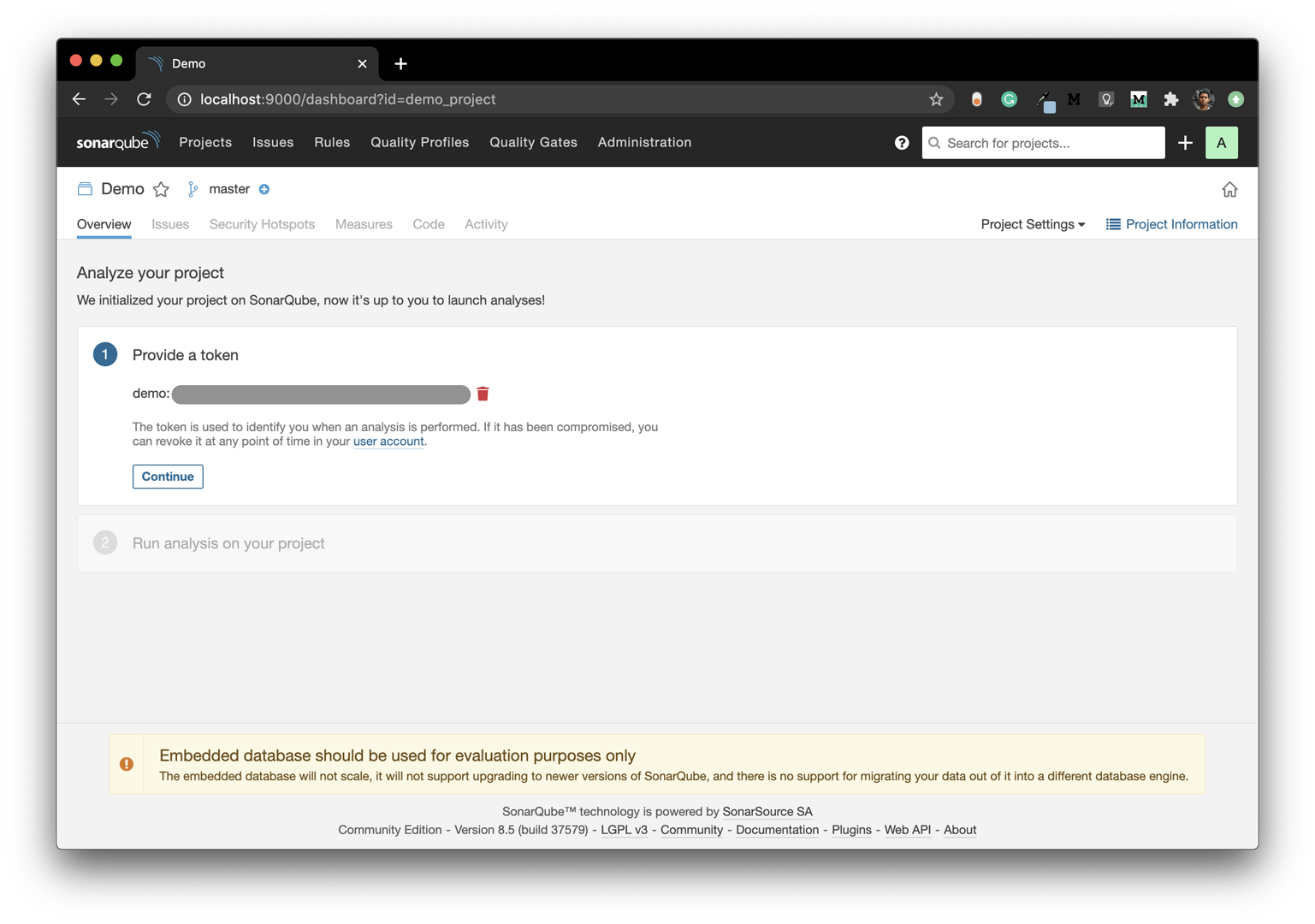Click the Search for projects field
Viewport: 1315px width, 924px height.
pos(1043,143)
